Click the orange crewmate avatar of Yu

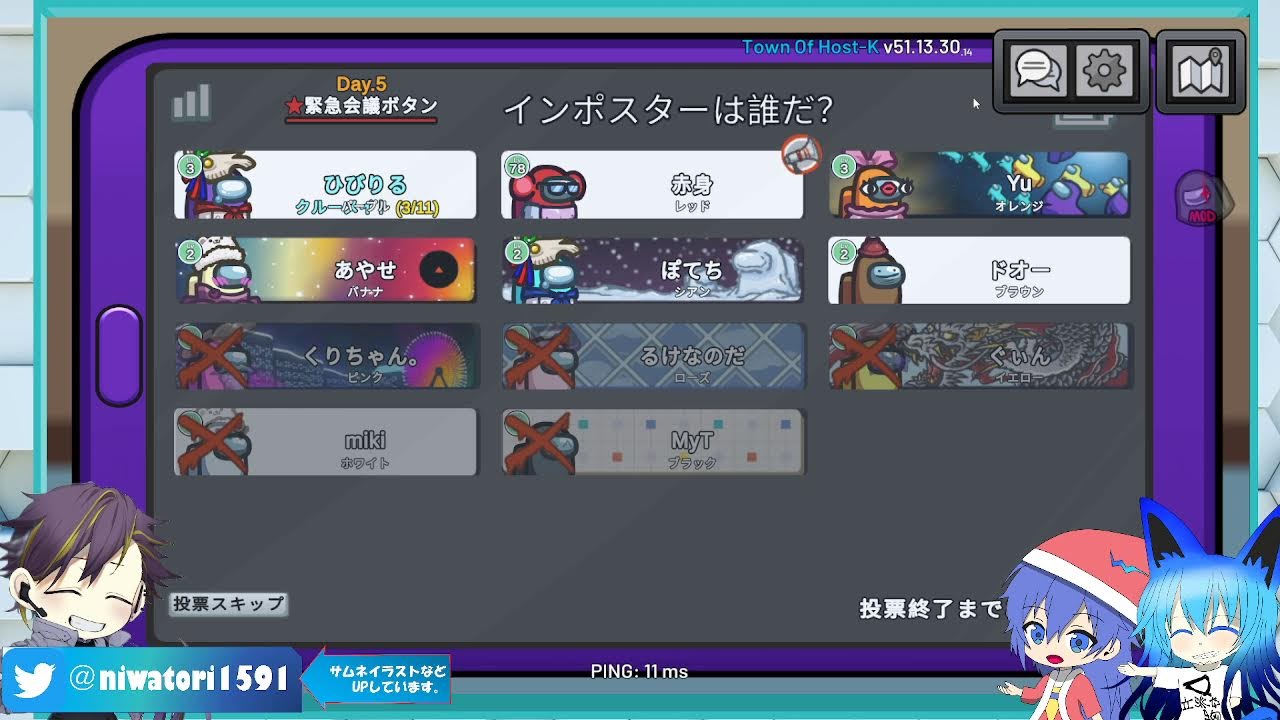point(873,188)
